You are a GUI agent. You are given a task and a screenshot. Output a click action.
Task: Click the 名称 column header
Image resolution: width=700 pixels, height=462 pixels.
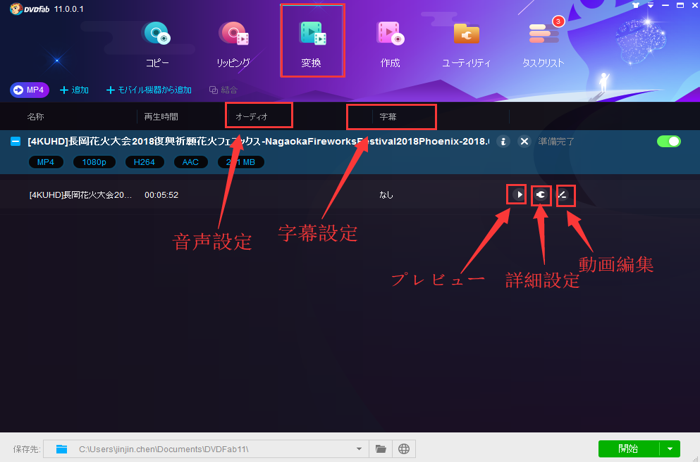point(35,117)
